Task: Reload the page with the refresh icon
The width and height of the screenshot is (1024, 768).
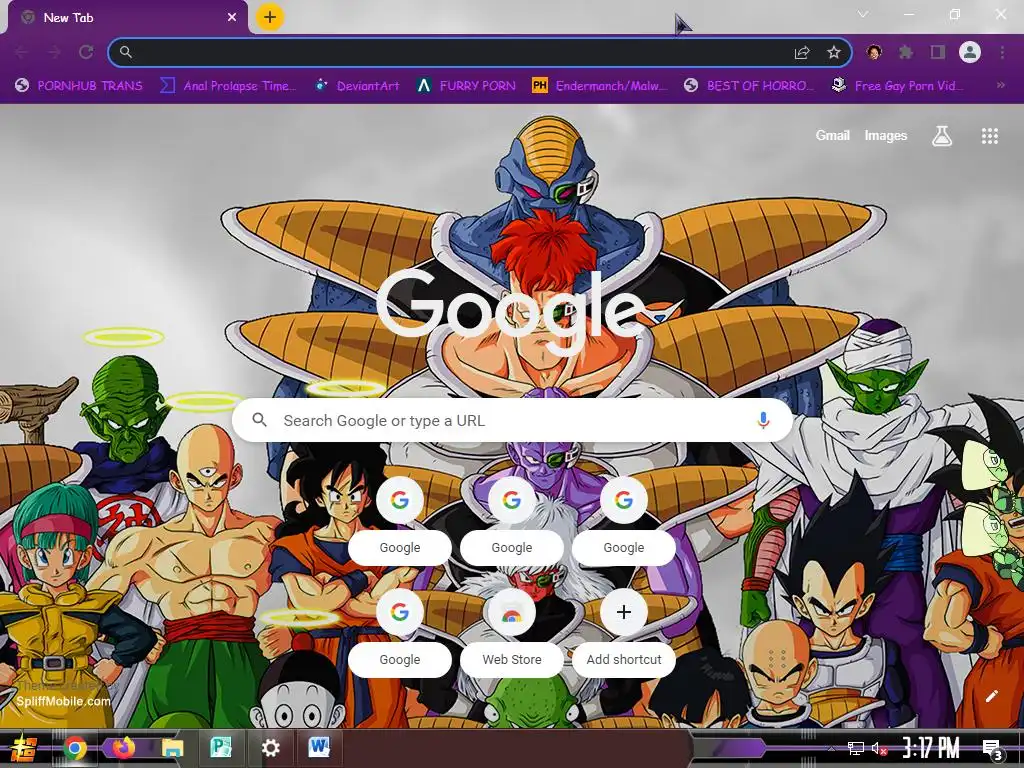Action: click(86, 52)
